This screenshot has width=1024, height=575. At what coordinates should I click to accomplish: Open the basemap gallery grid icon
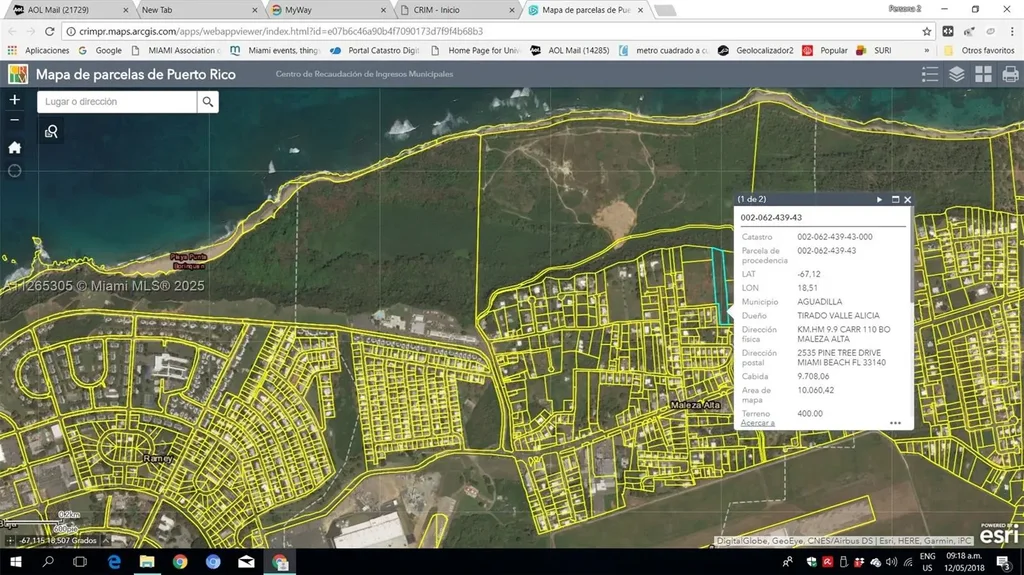pos(983,74)
